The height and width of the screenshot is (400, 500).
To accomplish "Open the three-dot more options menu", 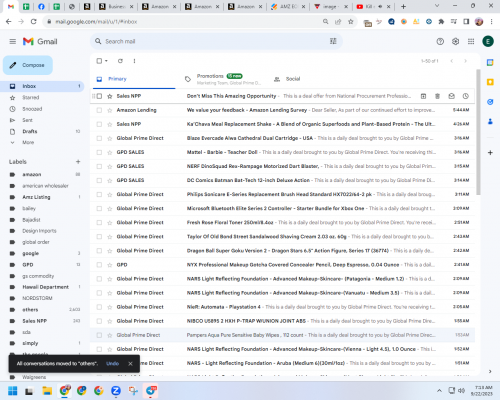I will pos(134,61).
